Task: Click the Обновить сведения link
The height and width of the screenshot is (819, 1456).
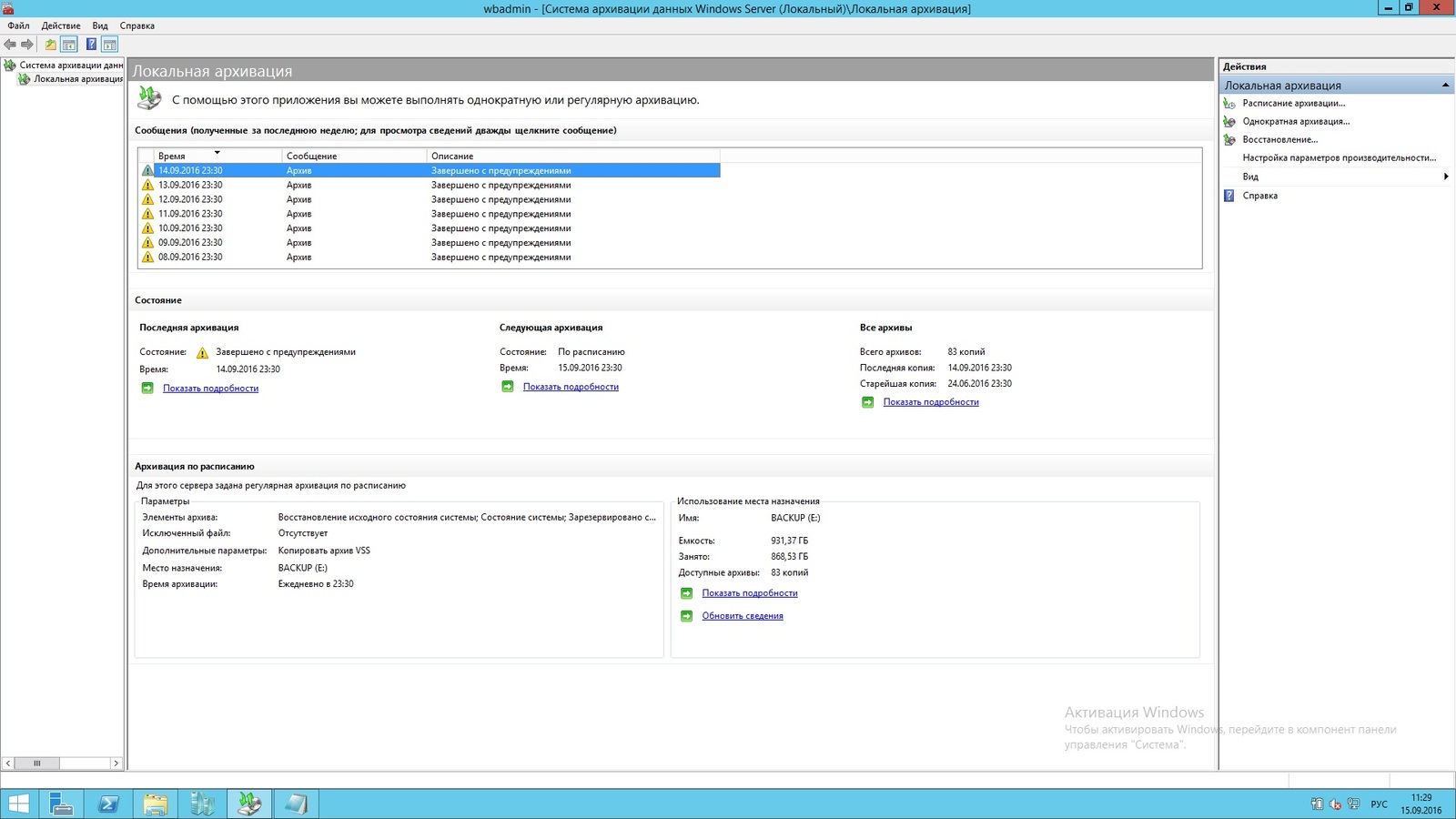Action: point(743,616)
